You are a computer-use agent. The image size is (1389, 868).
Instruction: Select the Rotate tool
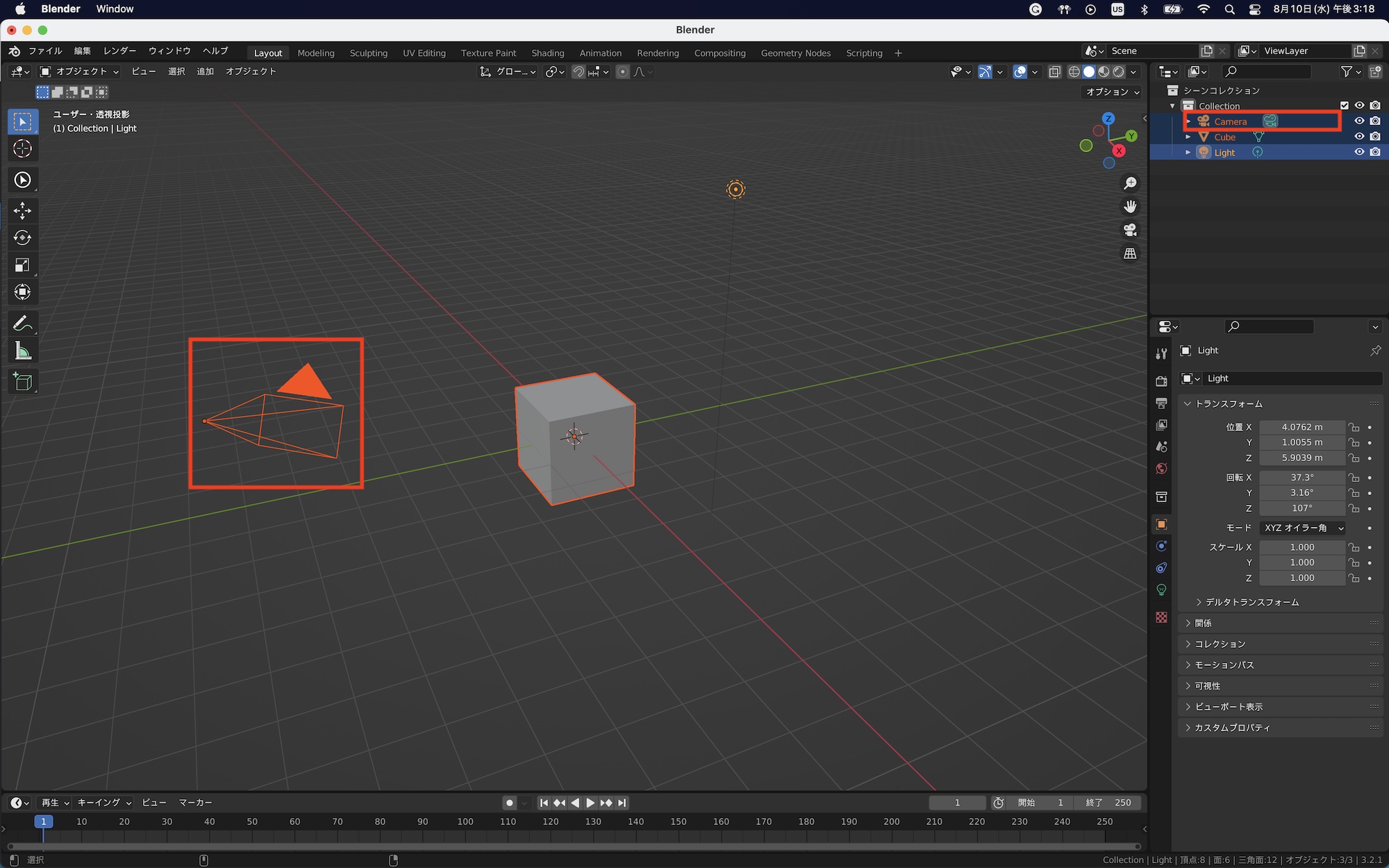(x=23, y=237)
